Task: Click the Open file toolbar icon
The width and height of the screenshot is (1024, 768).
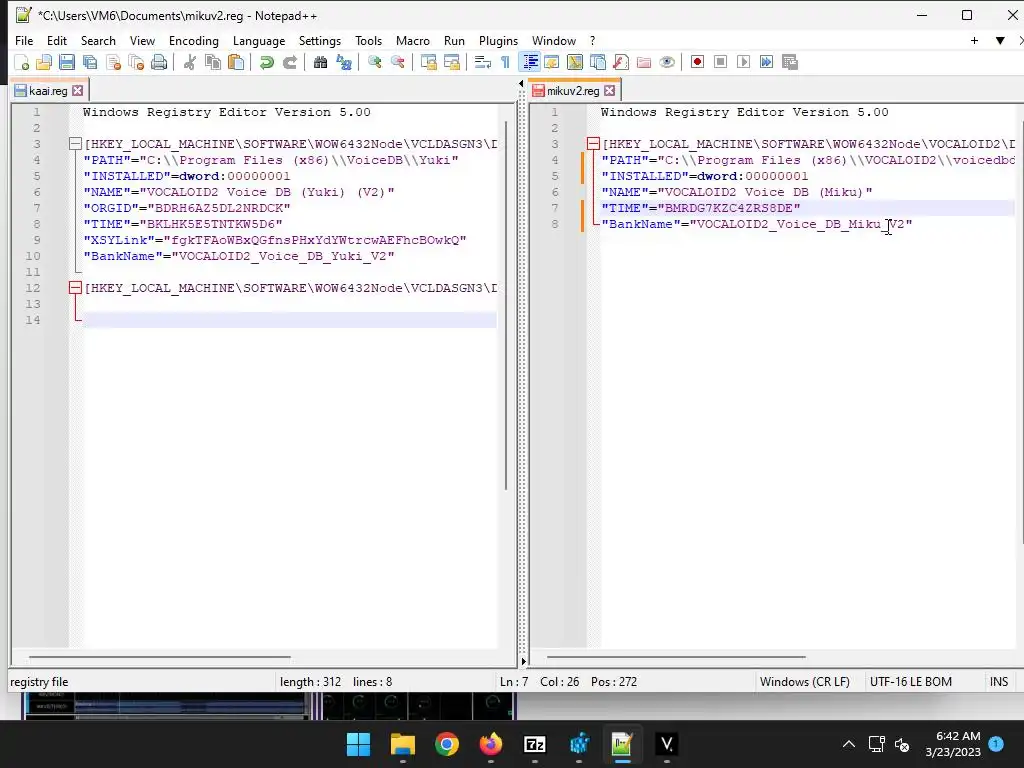Action: (44, 62)
